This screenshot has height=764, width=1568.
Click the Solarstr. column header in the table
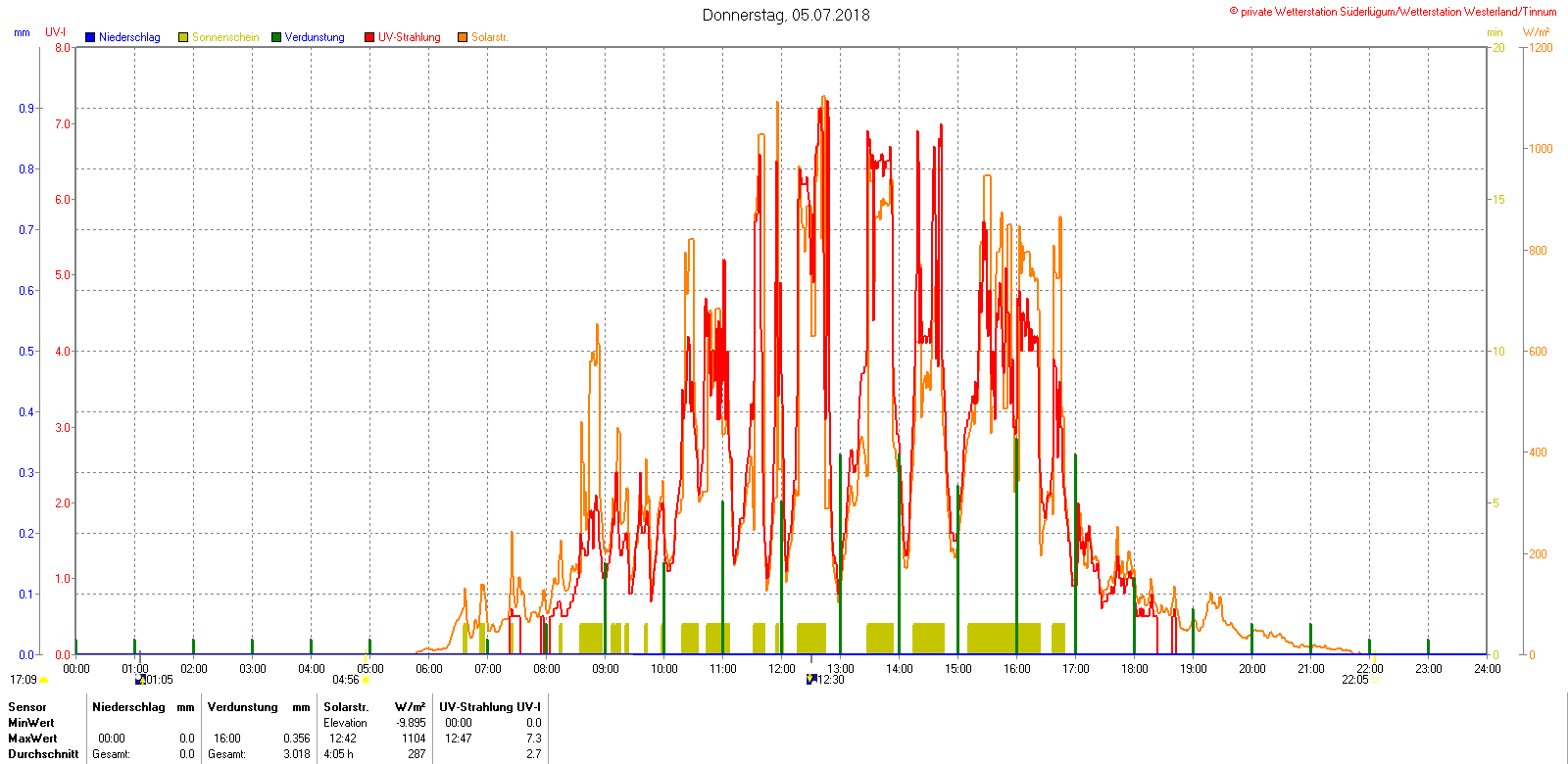[x=346, y=707]
